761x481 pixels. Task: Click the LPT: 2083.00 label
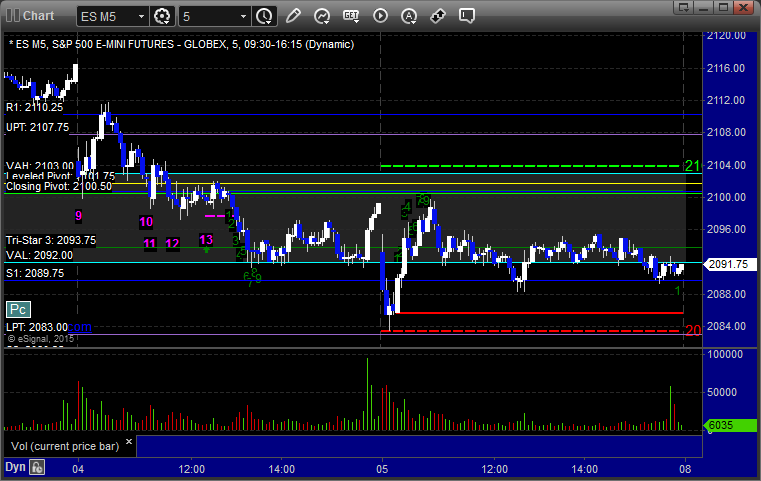(x=37, y=327)
